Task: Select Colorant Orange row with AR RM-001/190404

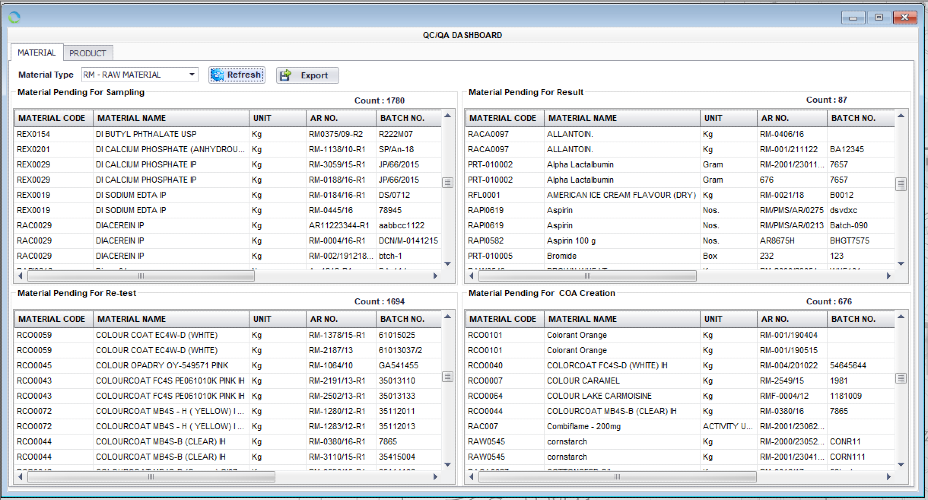Action: click(680, 335)
